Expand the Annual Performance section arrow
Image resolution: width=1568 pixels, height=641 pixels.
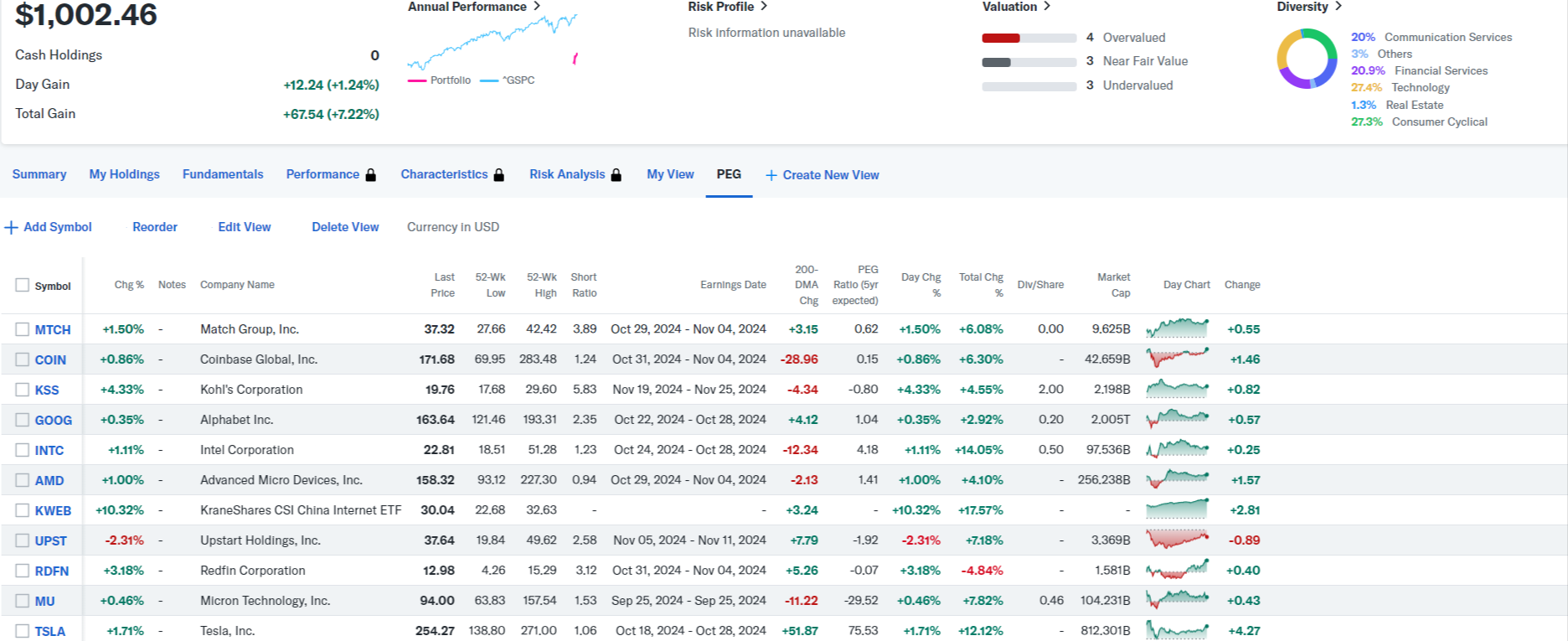(x=537, y=6)
